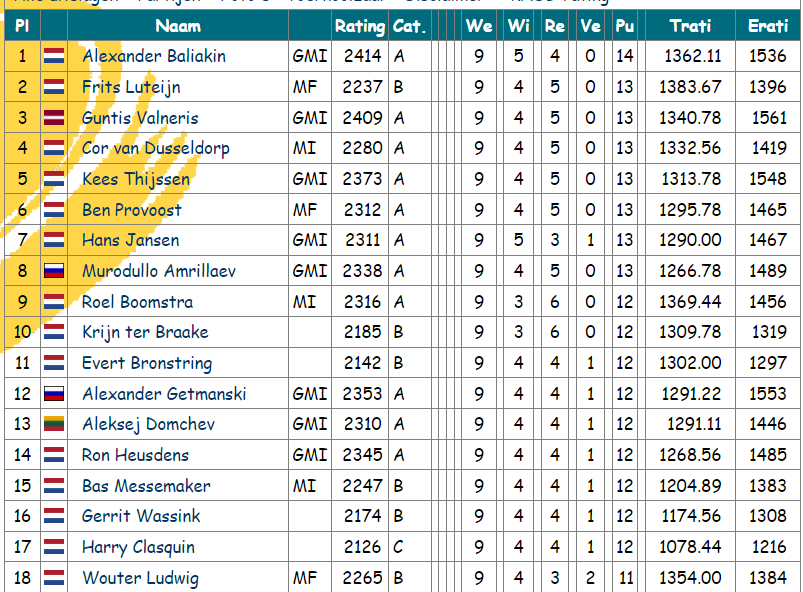Click the Naam column header
Screen dimensions: 803x592
[178, 26]
